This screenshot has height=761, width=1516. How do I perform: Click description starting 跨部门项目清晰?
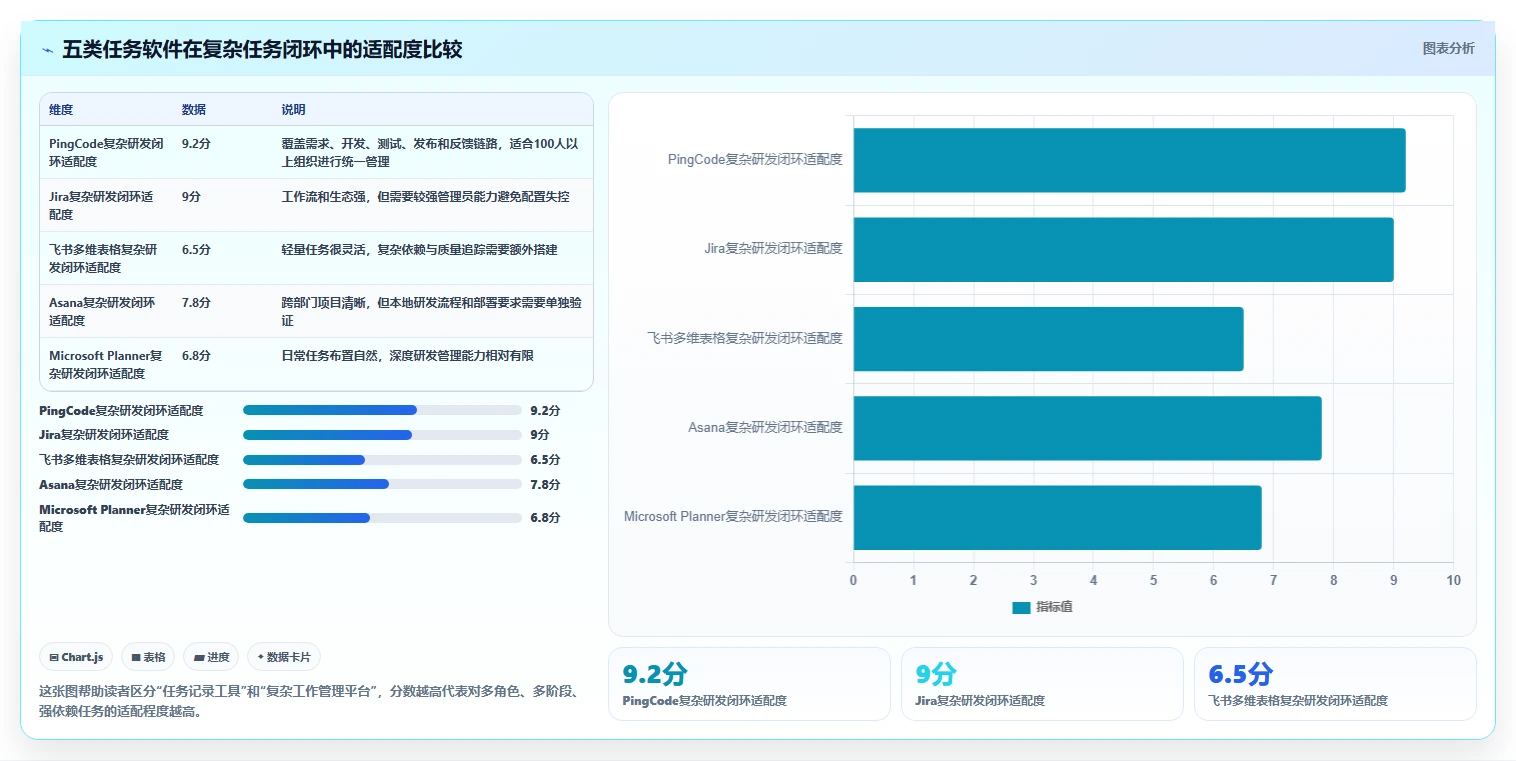pyautogui.click(x=432, y=311)
